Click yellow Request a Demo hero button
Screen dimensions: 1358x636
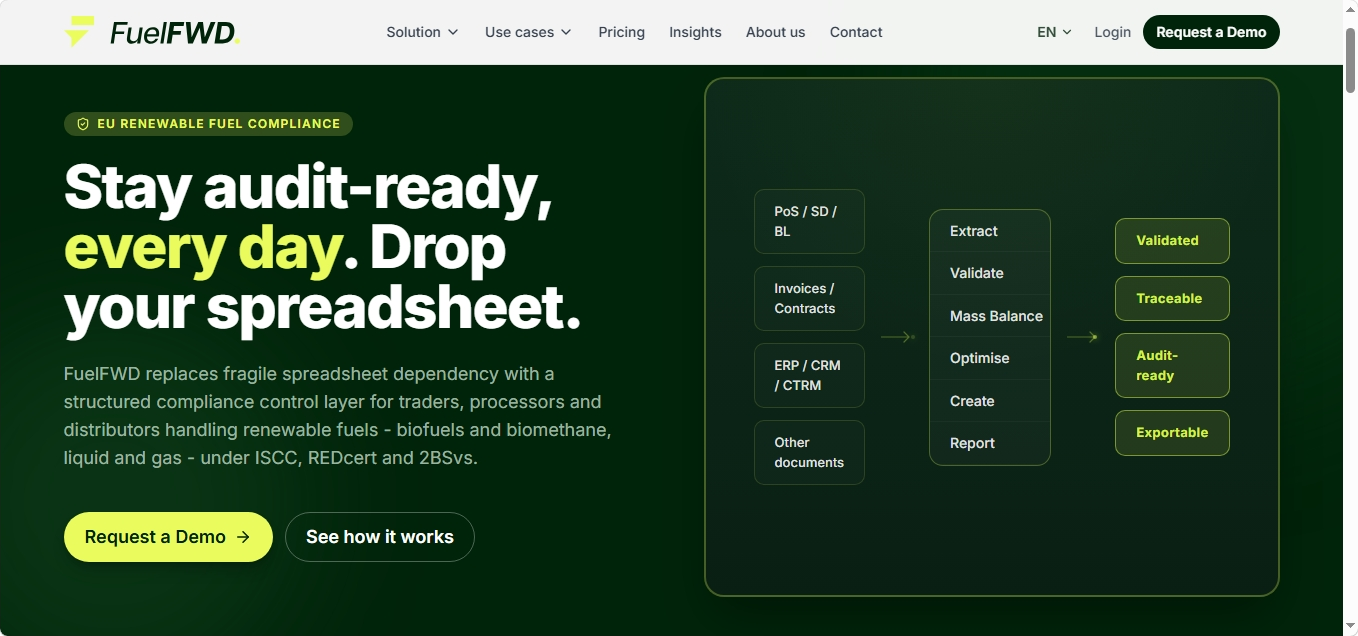point(168,537)
